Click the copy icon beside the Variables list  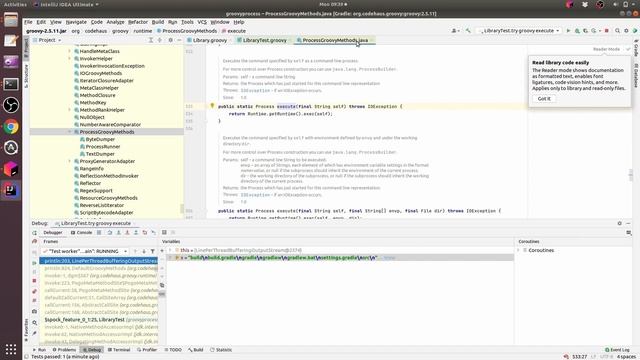[162, 285]
